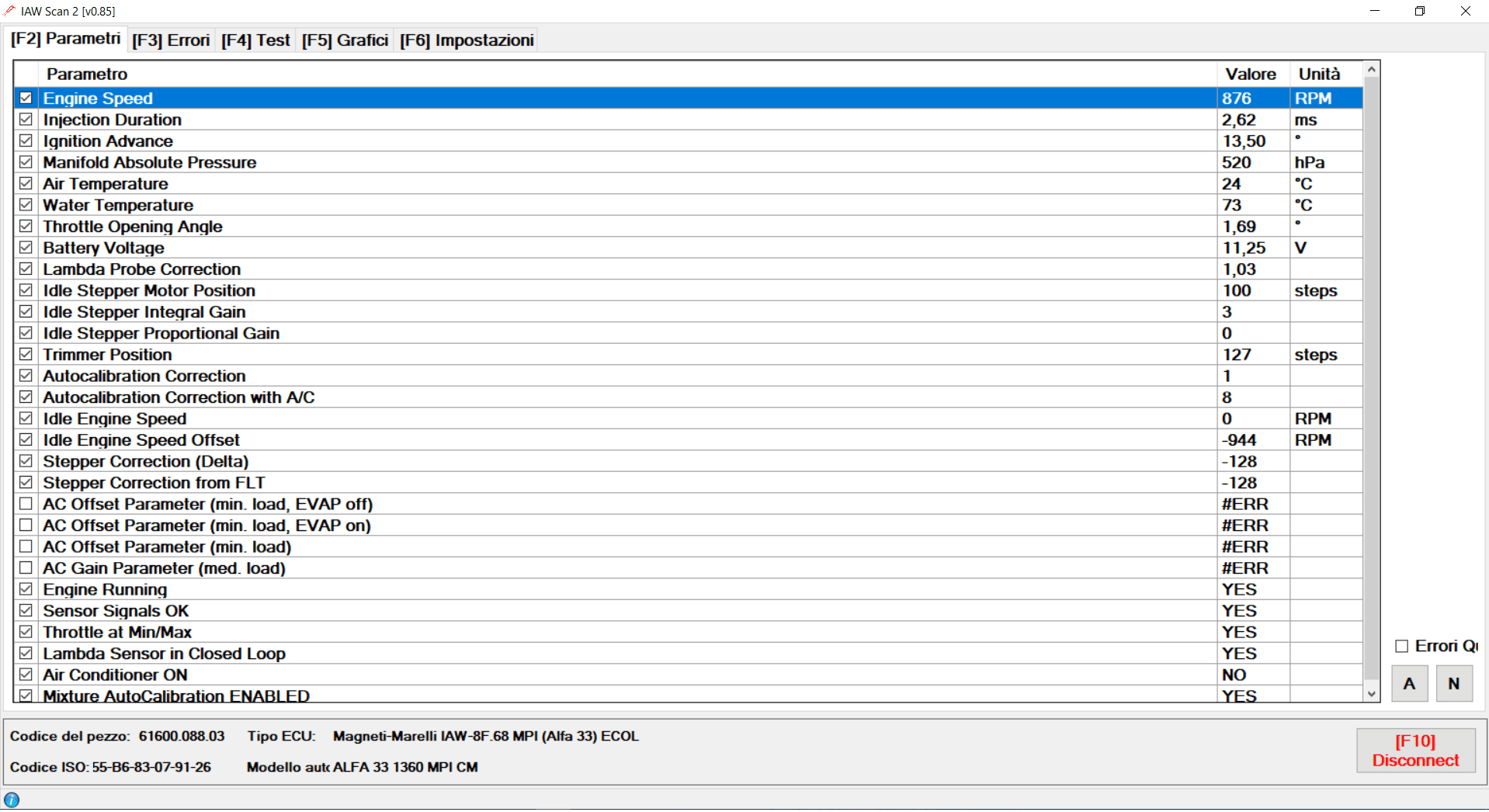
Task: Switch to the [F3] Errori tab
Action: pos(171,40)
